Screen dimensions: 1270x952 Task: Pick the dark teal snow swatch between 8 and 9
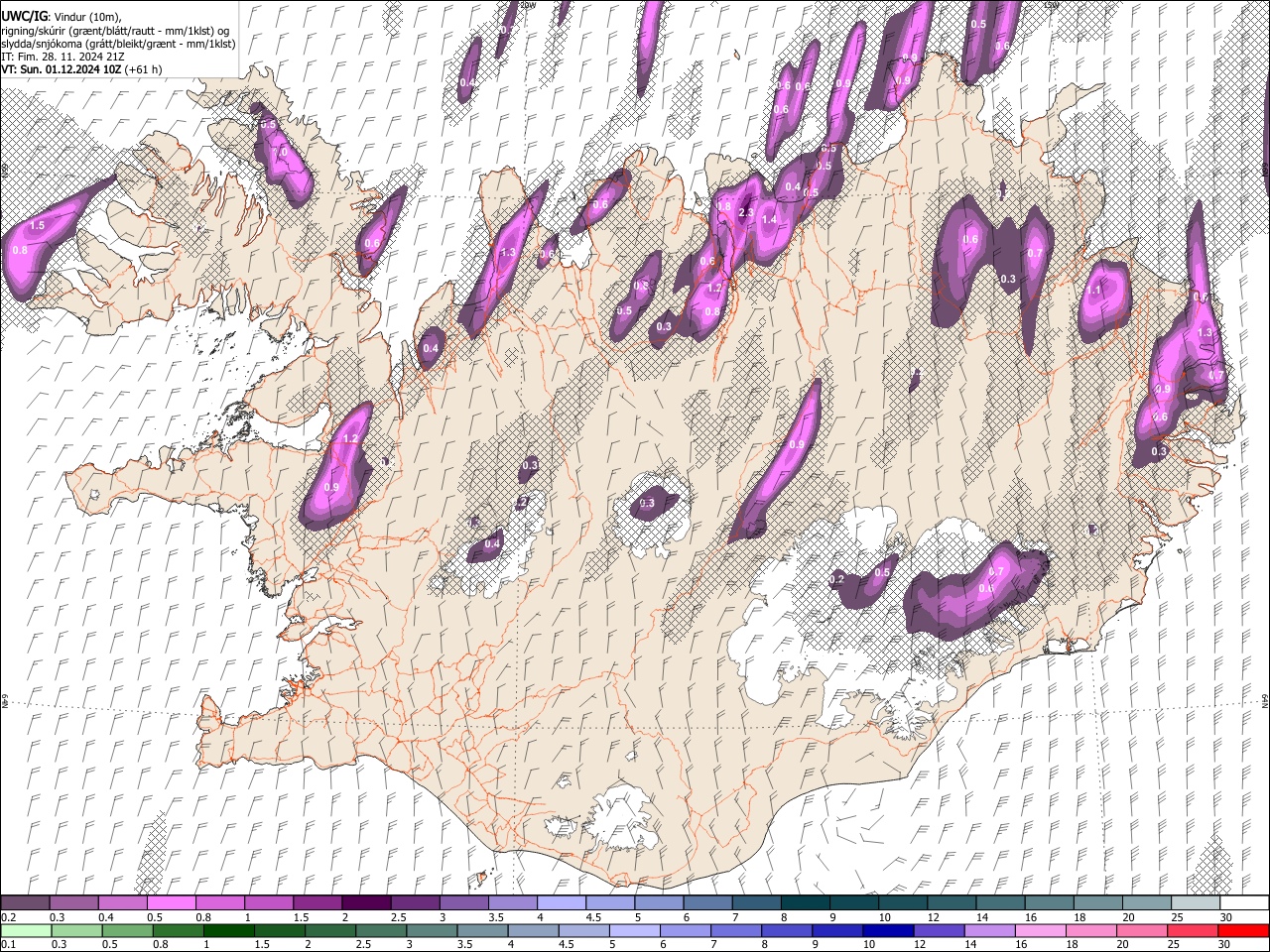806,903
